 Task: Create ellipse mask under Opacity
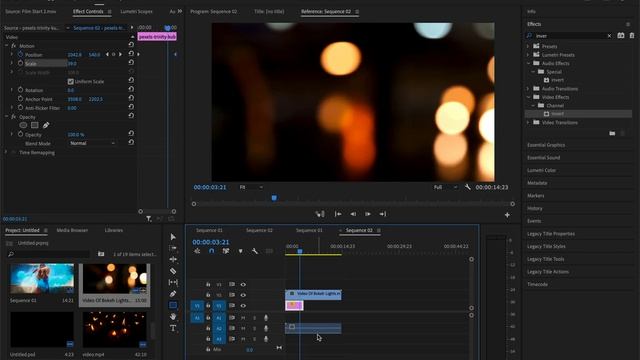[x=23, y=125]
